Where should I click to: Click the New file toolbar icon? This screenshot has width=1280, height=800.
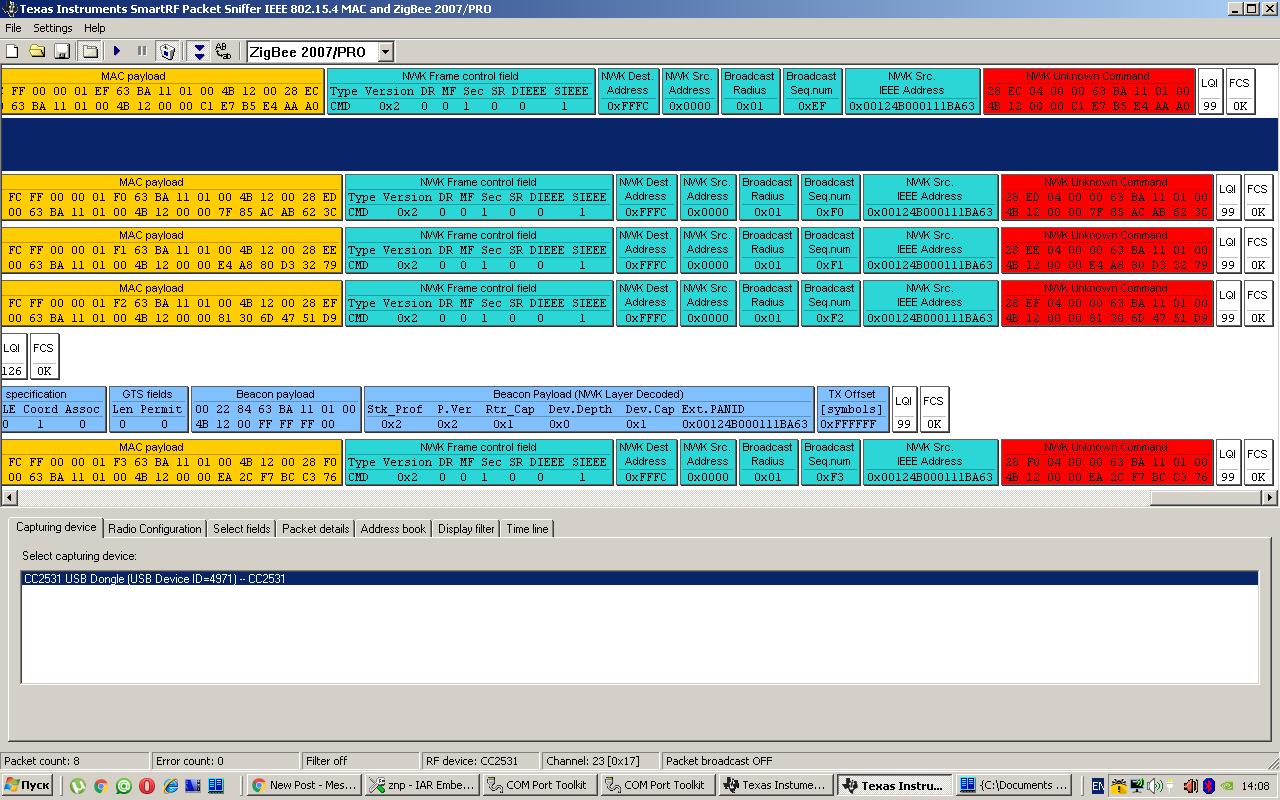click(13, 51)
